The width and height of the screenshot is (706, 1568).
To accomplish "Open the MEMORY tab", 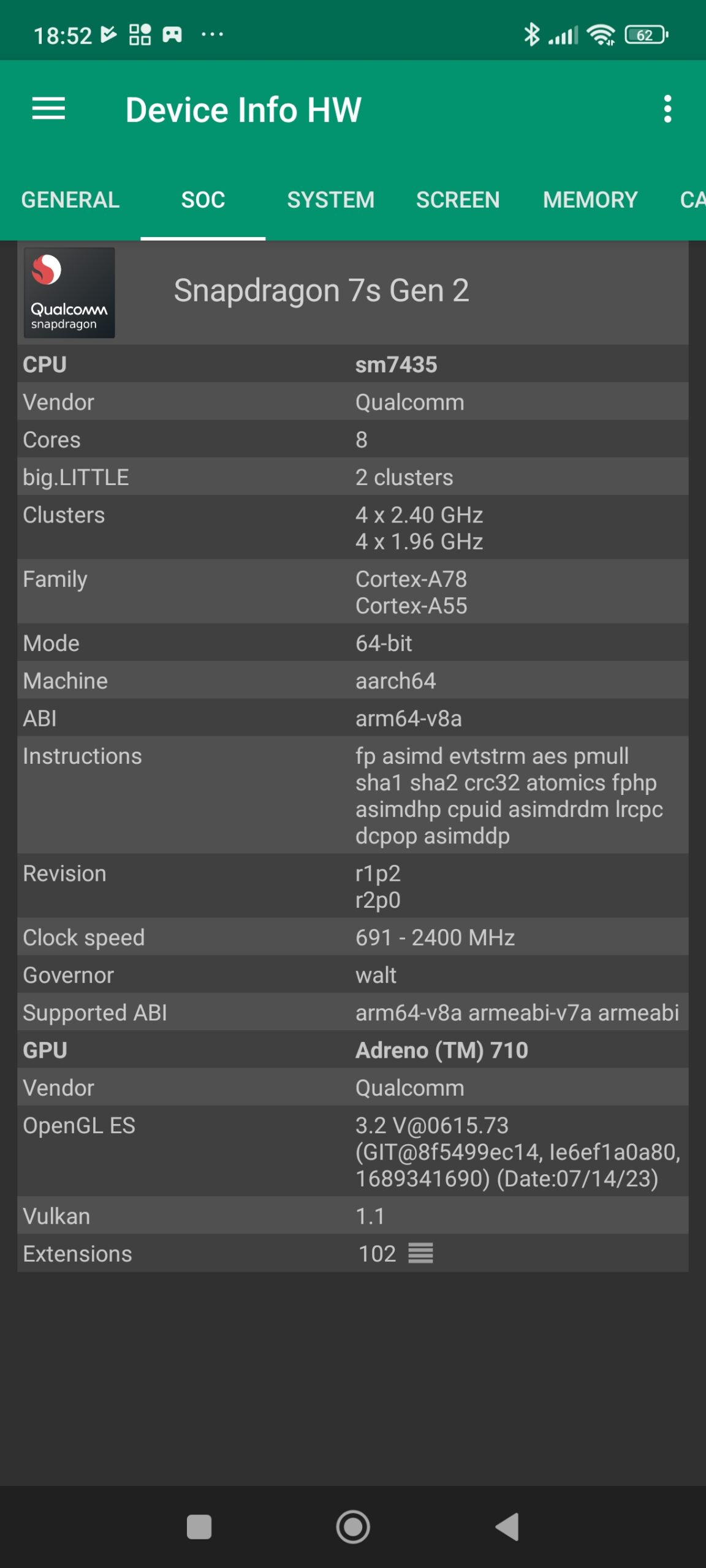I will [x=590, y=200].
